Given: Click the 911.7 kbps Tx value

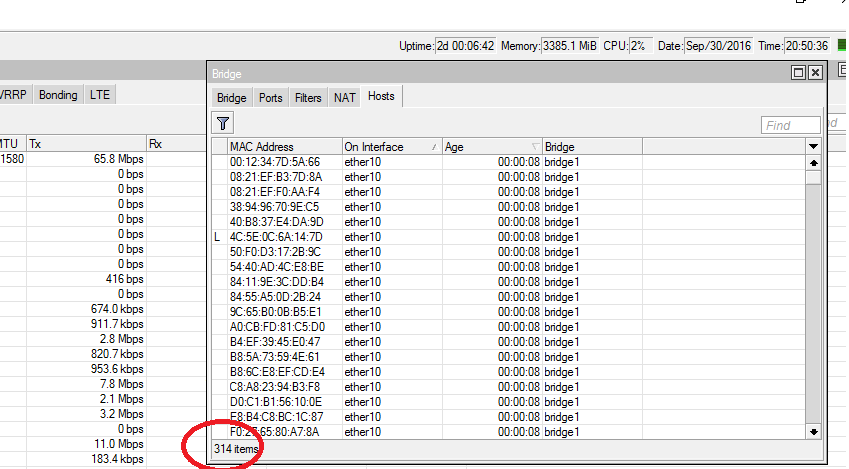Looking at the screenshot, I should (117, 324).
